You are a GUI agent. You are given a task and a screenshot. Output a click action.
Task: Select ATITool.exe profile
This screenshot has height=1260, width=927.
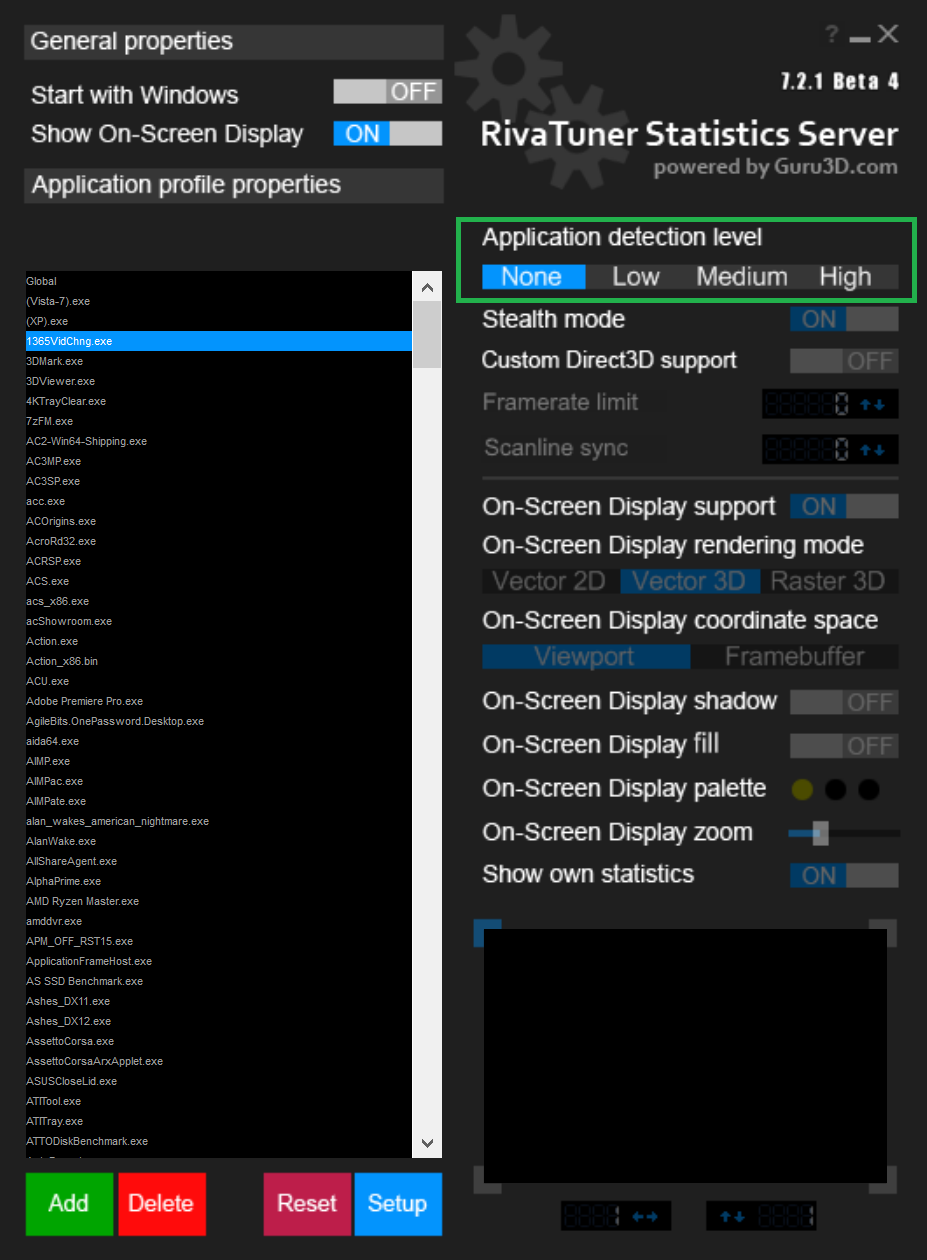pos(218,1101)
